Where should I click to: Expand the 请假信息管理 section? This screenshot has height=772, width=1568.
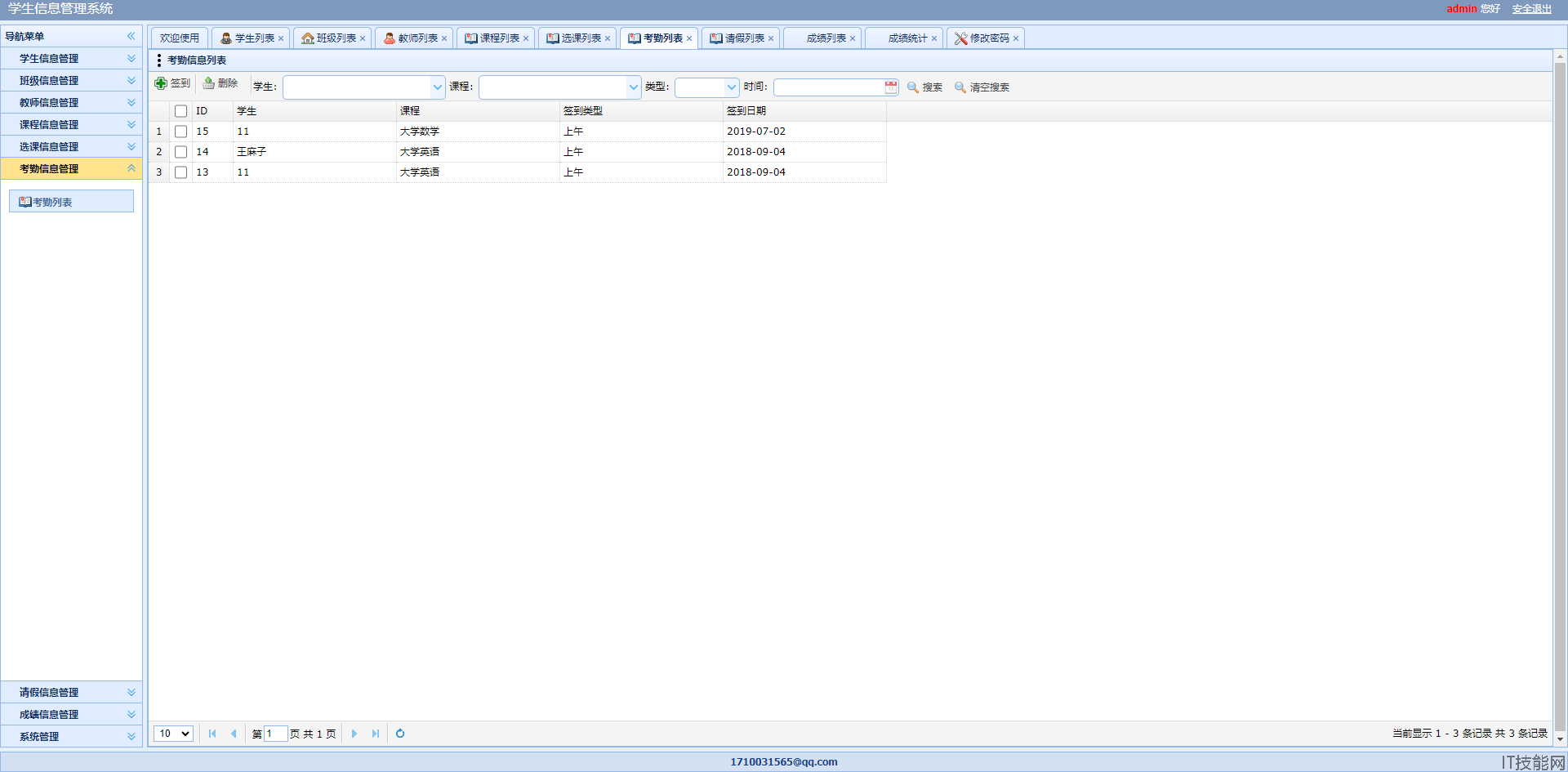tap(71, 693)
